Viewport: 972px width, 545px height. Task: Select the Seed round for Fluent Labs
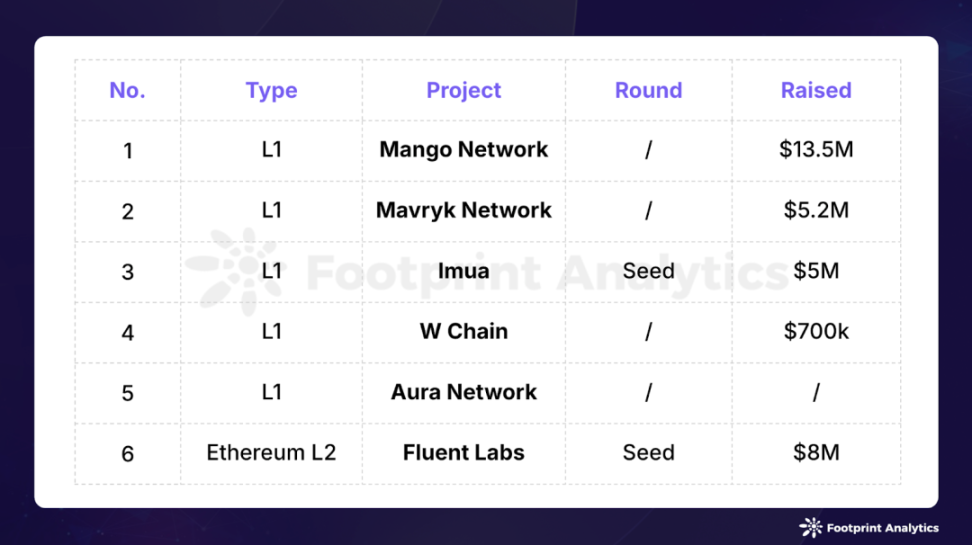pos(648,453)
